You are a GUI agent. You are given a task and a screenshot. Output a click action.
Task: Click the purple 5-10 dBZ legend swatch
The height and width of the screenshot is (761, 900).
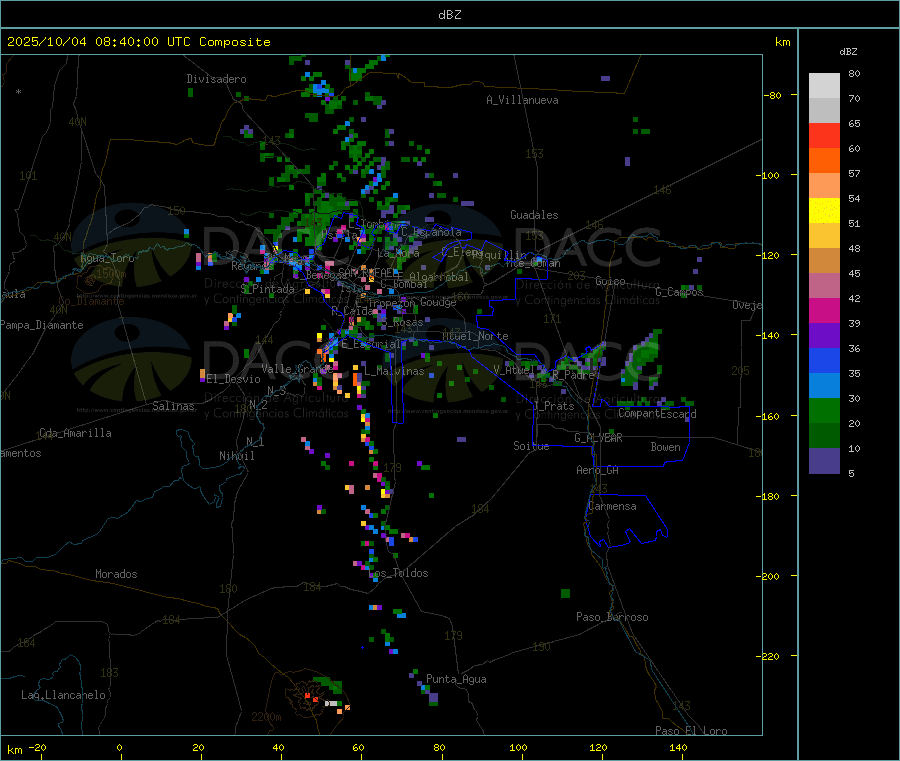click(824, 461)
